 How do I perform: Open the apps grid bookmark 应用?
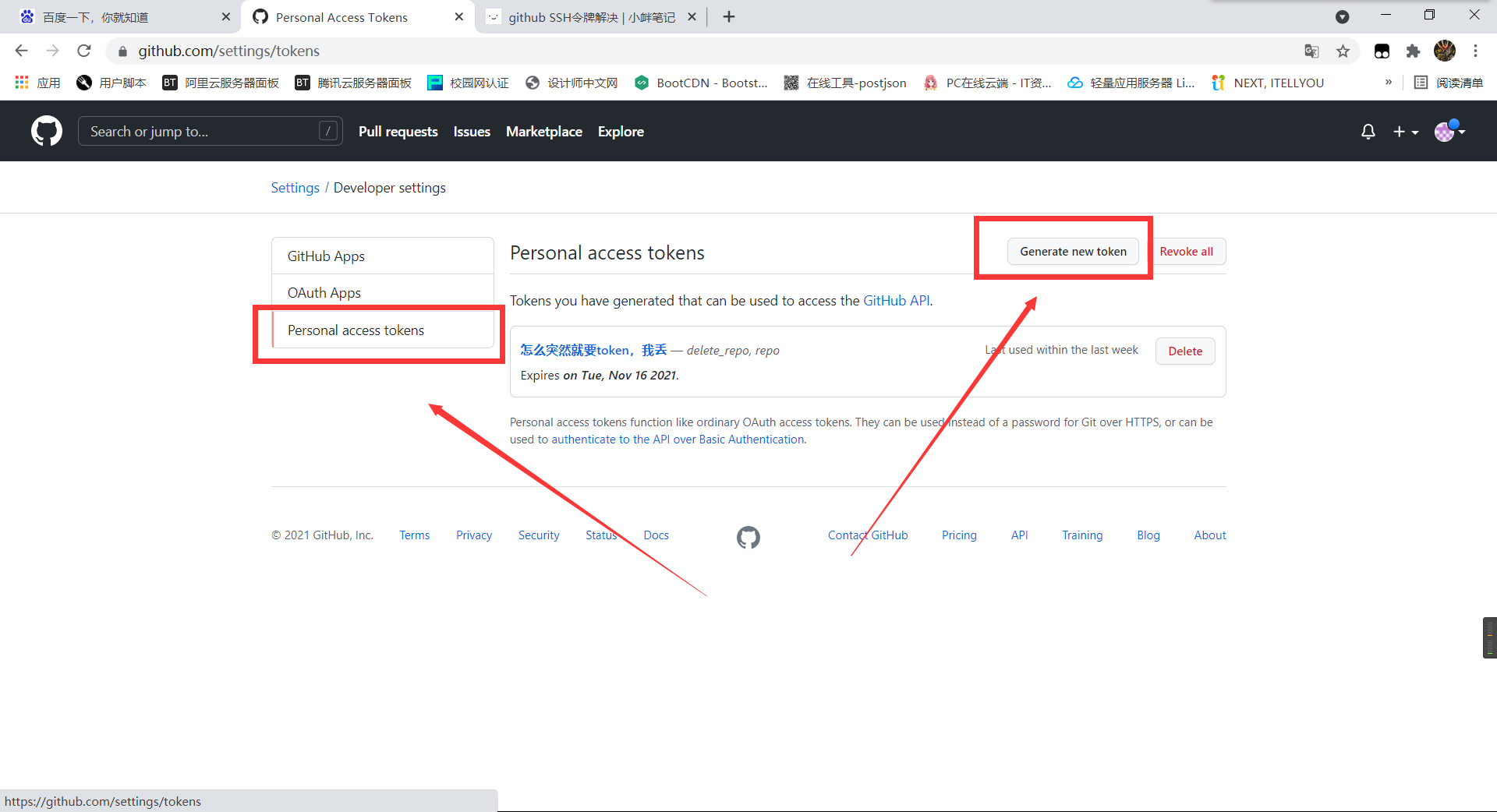pos(37,83)
